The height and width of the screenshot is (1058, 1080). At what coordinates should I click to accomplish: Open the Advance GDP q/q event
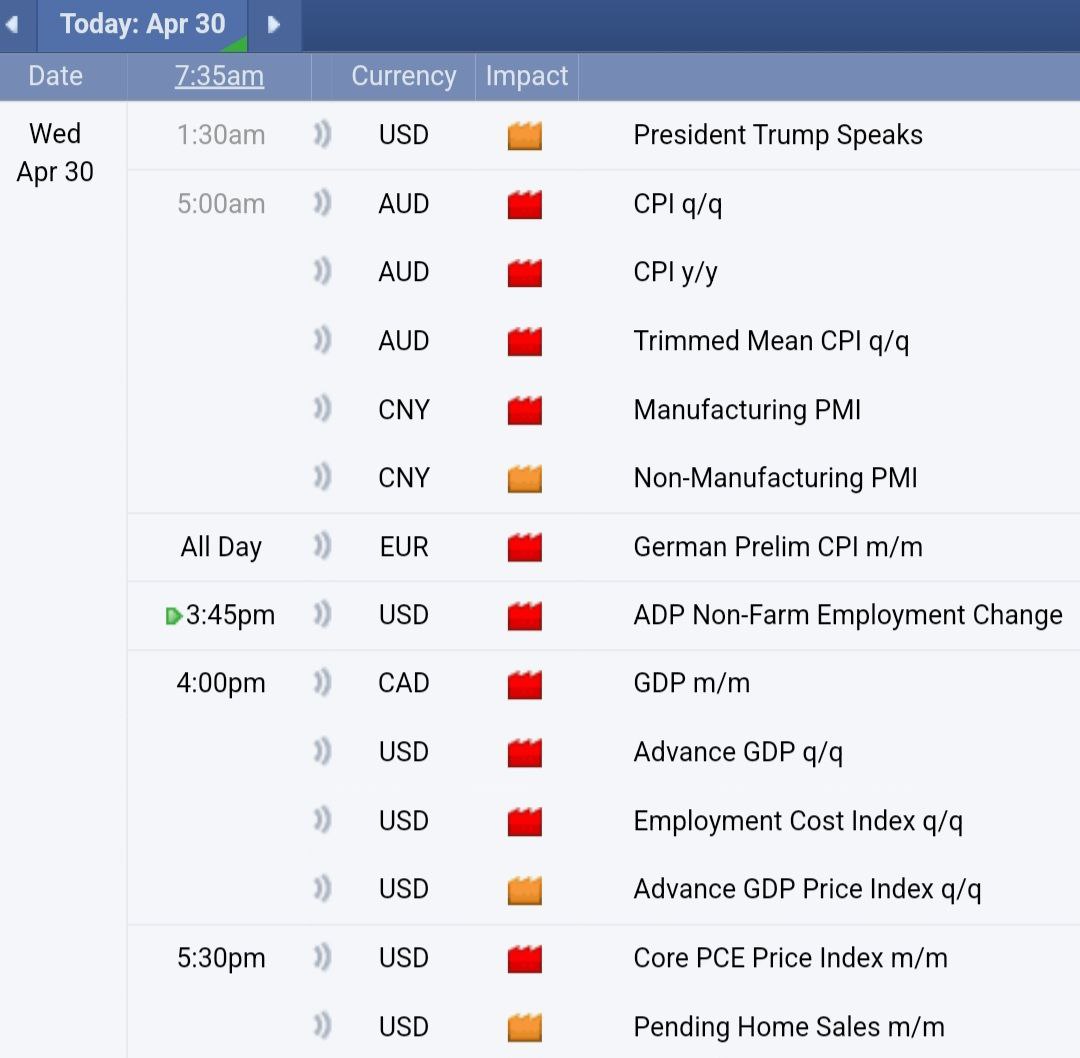pos(738,752)
